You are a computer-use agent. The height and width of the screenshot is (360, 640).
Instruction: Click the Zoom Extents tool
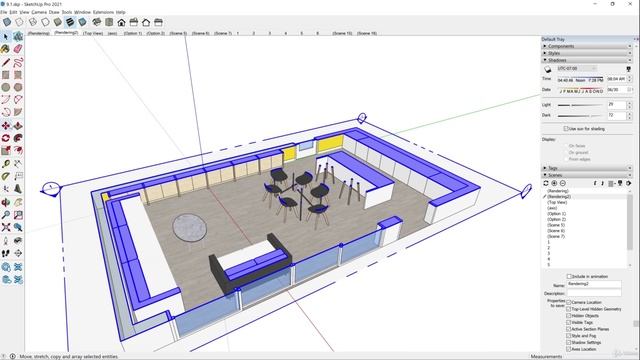[6, 227]
